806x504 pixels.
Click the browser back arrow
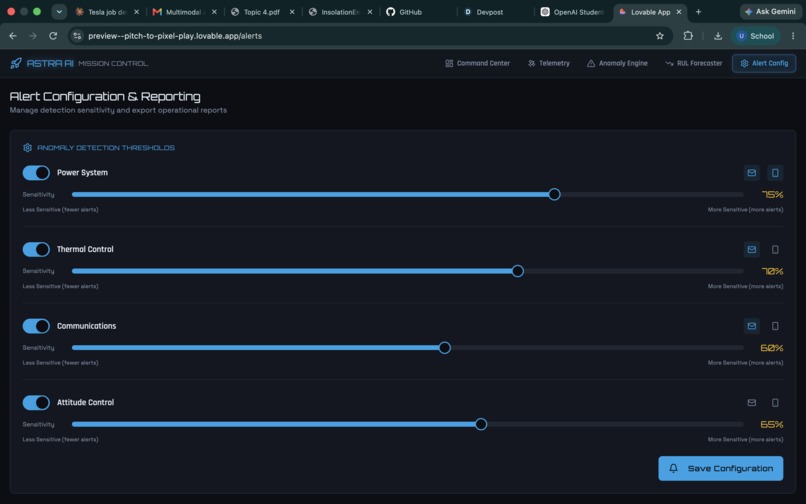pyautogui.click(x=13, y=36)
